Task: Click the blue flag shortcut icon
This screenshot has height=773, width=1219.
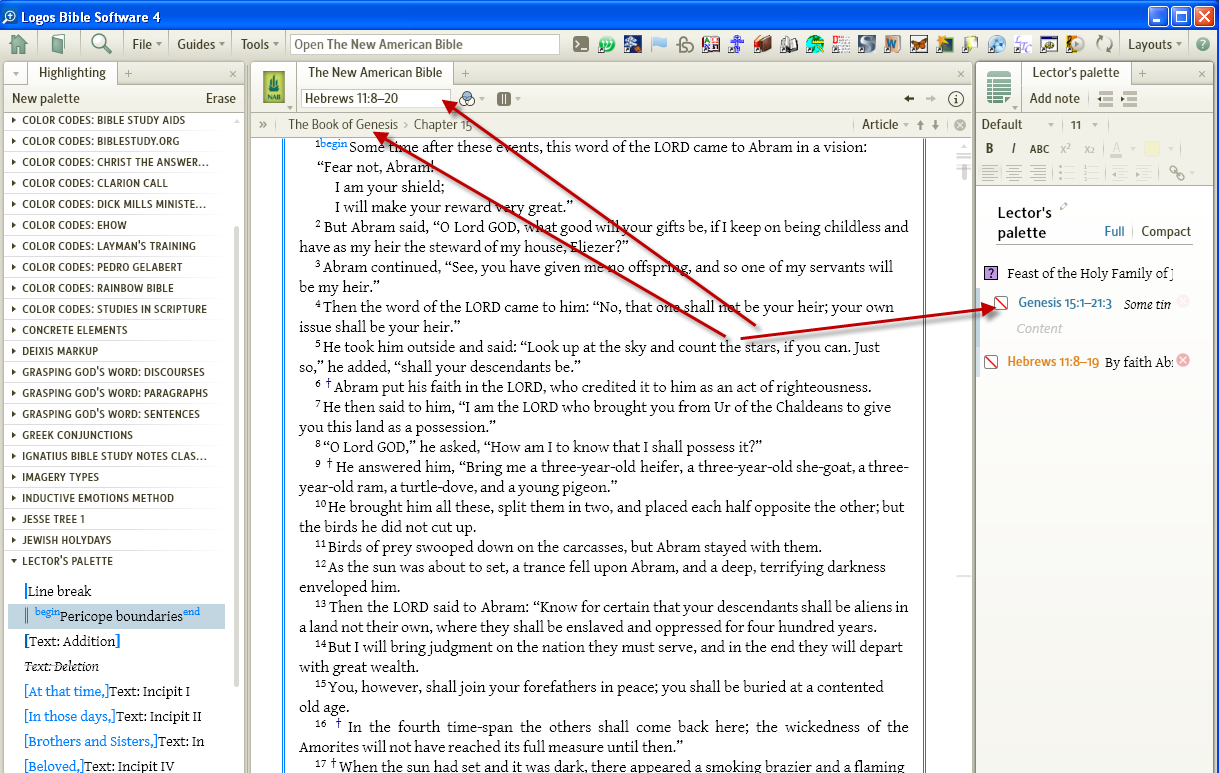Action: [659, 44]
